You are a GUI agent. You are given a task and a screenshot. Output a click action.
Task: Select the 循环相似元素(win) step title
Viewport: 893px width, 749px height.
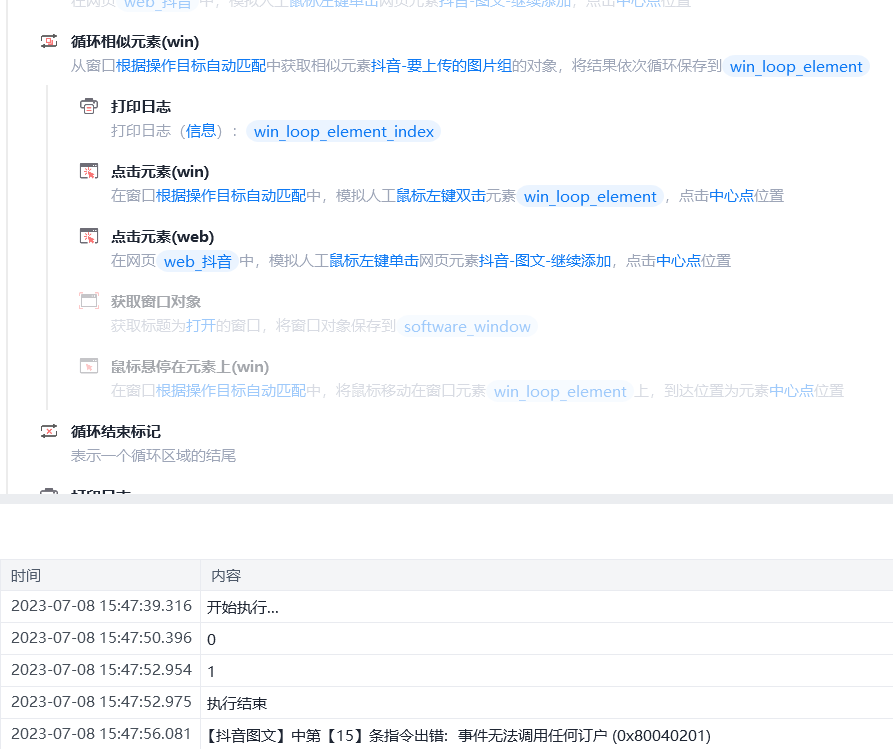[x=135, y=42]
